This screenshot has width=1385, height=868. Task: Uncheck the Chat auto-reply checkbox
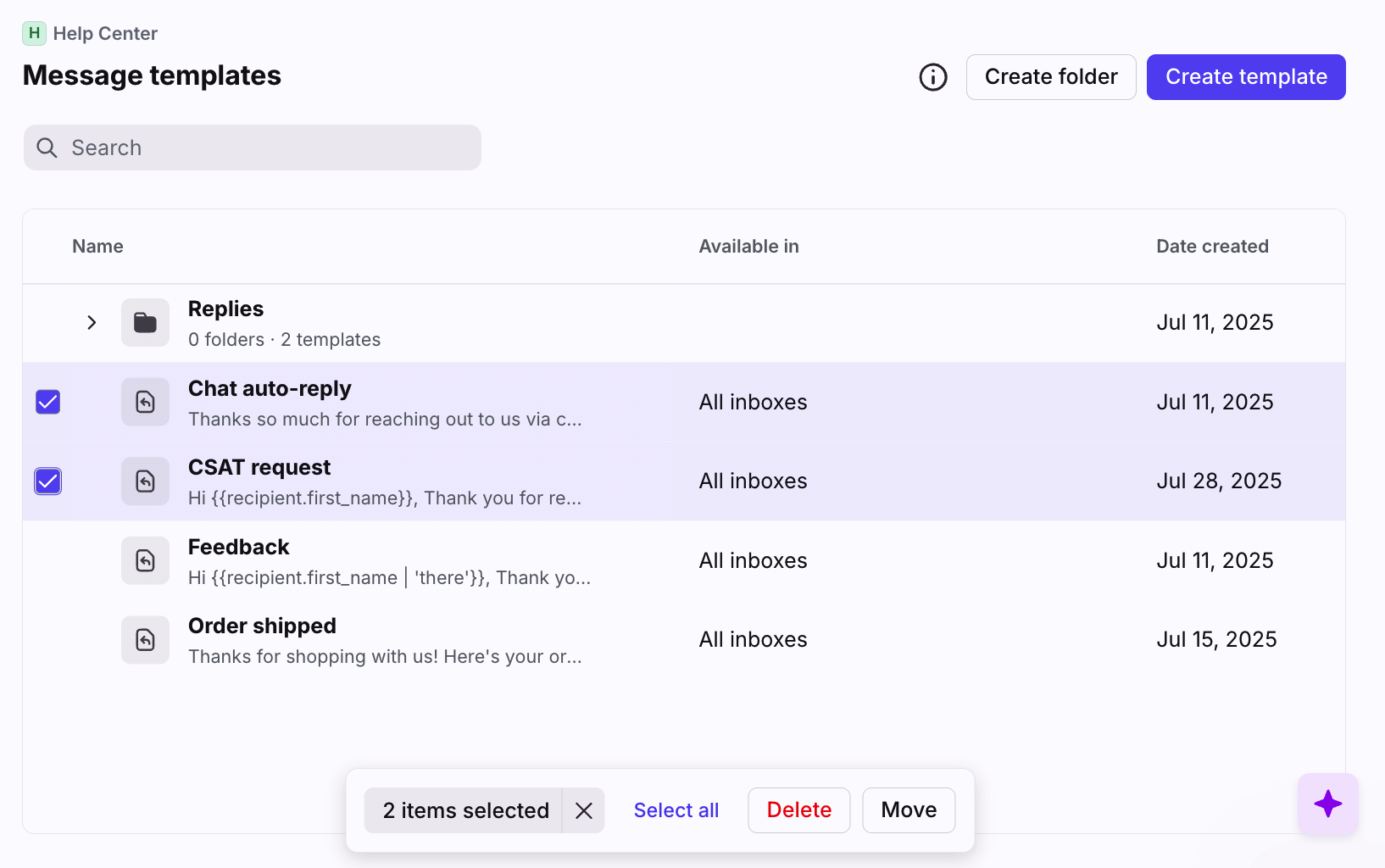coord(48,402)
